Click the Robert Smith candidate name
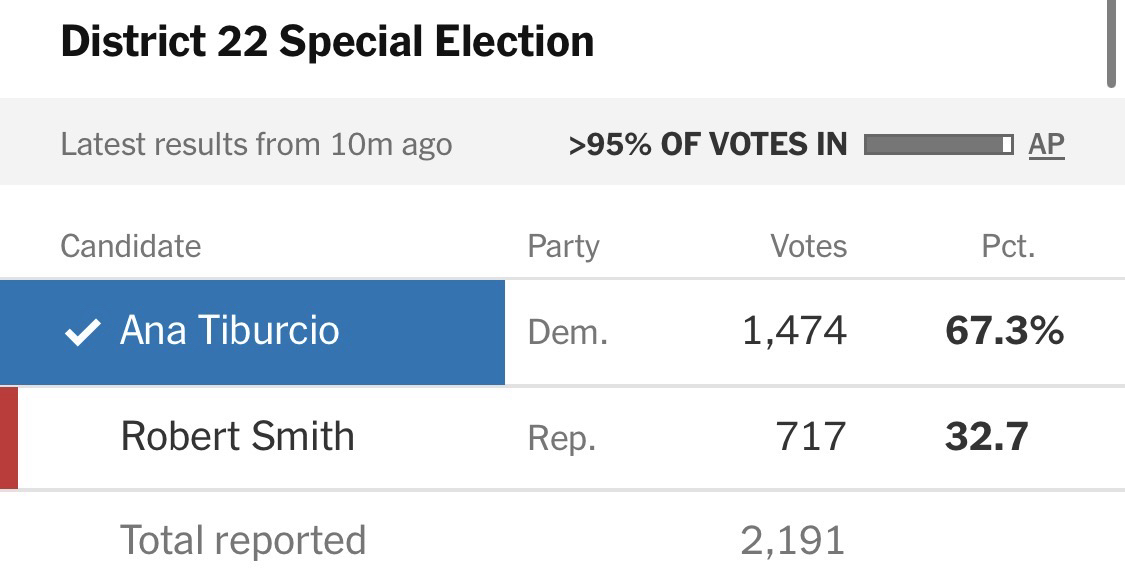Viewport: 1125px width, 587px height. click(237, 437)
